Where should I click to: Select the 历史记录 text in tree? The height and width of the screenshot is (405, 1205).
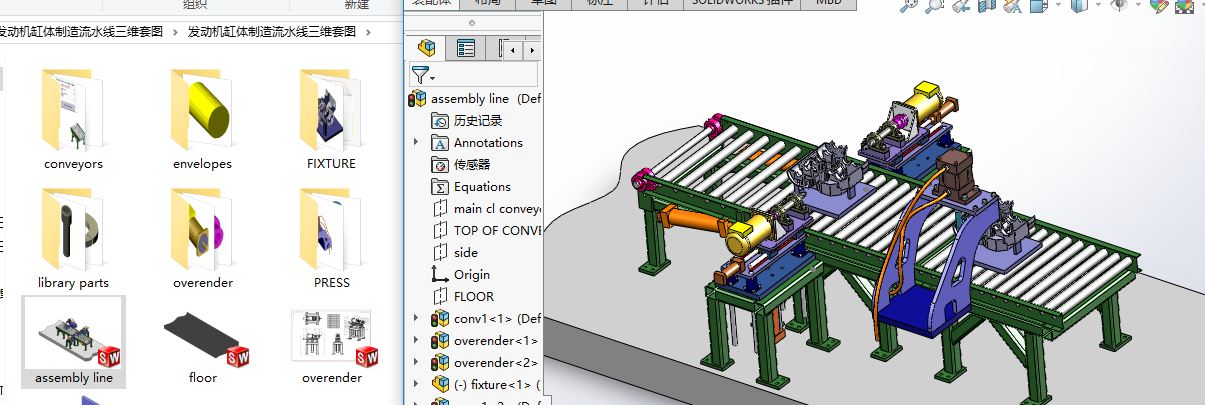tap(478, 121)
